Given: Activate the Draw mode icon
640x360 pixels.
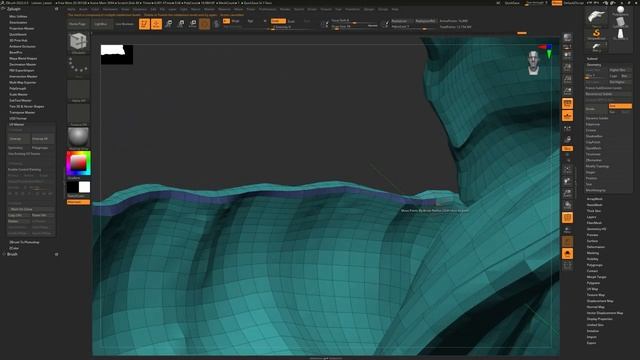Looking at the screenshot, I should click(x=156, y=24).
